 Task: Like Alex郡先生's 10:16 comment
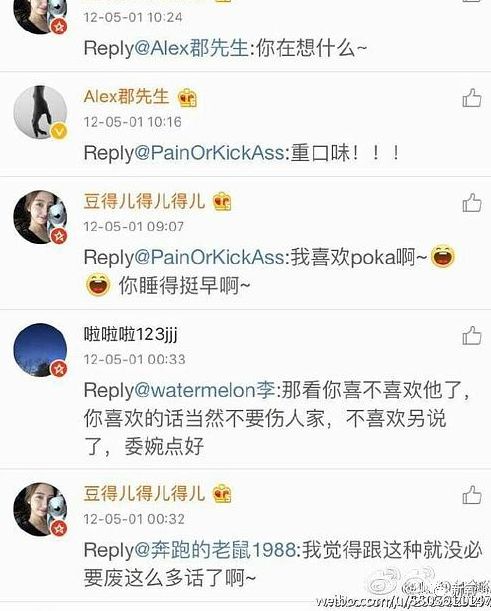click(472, 97)
